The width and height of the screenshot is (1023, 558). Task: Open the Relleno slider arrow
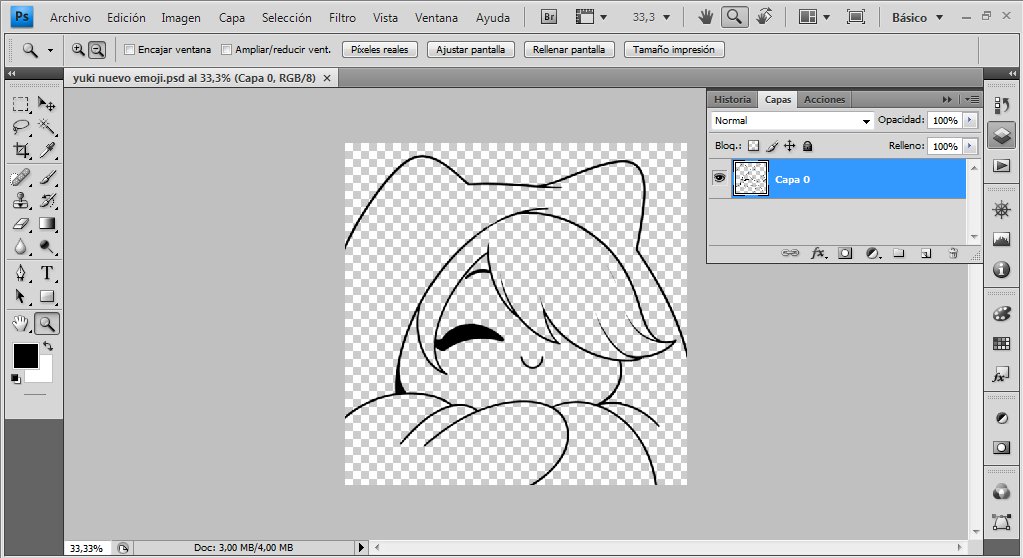click(970, 146)
